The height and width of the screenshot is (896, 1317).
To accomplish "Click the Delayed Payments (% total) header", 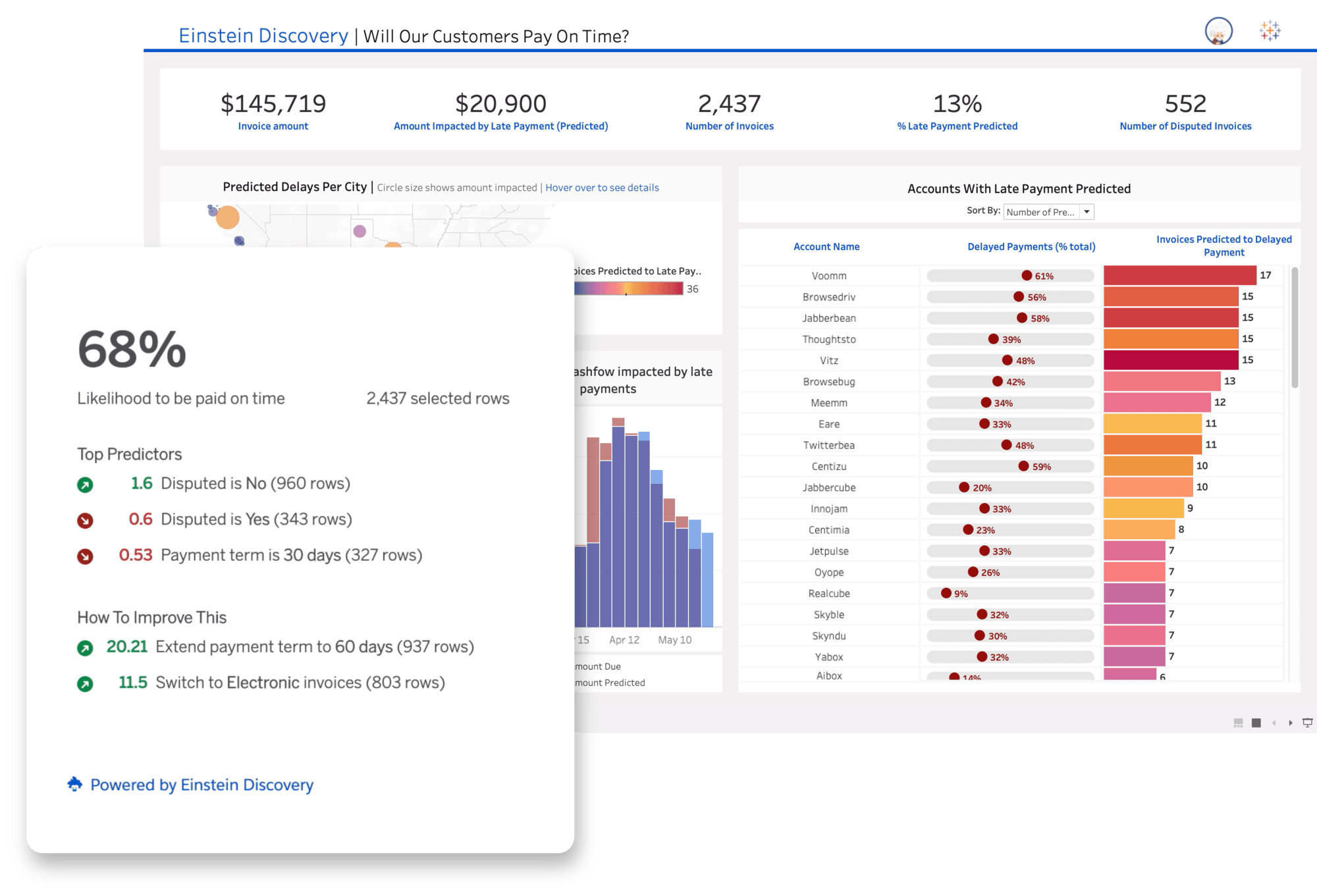I will (x=1031, y=247).
